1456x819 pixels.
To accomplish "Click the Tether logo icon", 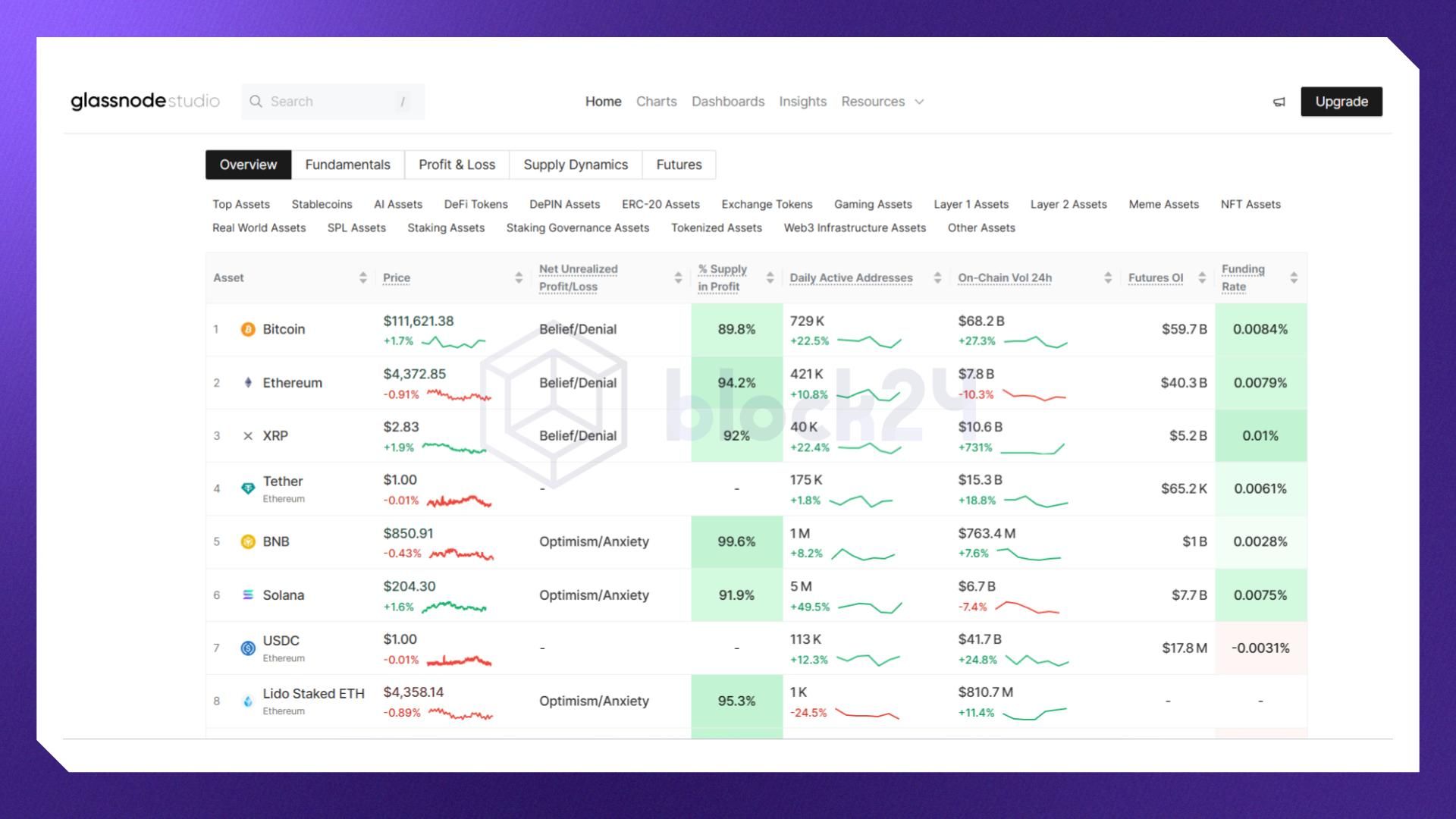I will (248, 488).
